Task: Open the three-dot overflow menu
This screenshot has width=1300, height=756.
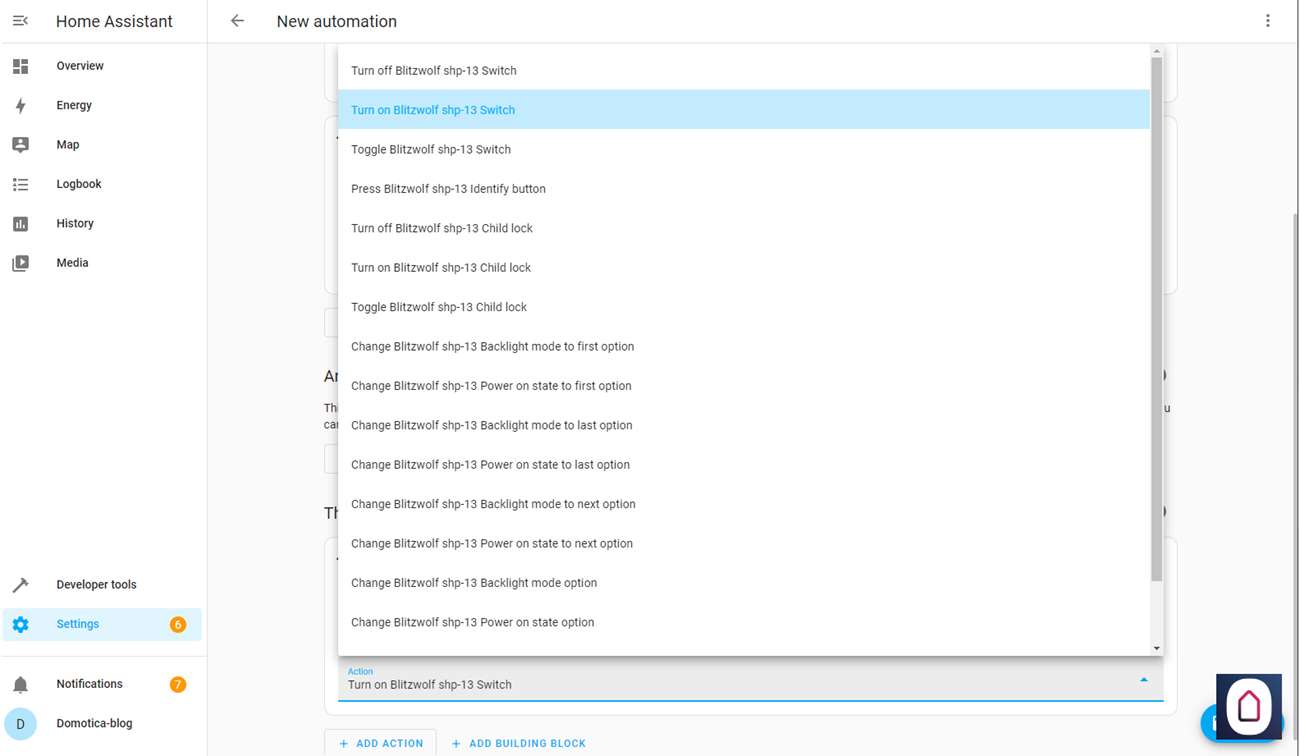Action: 1267,21
